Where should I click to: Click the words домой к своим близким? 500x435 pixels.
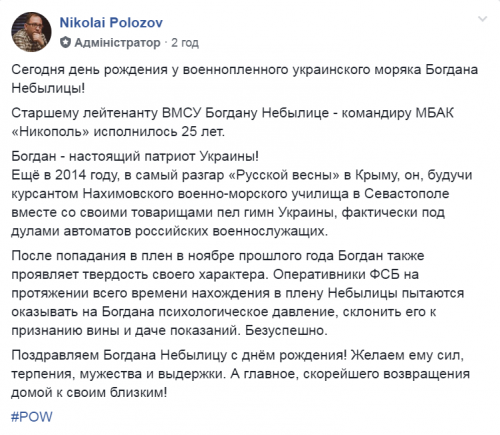(89, 392)
